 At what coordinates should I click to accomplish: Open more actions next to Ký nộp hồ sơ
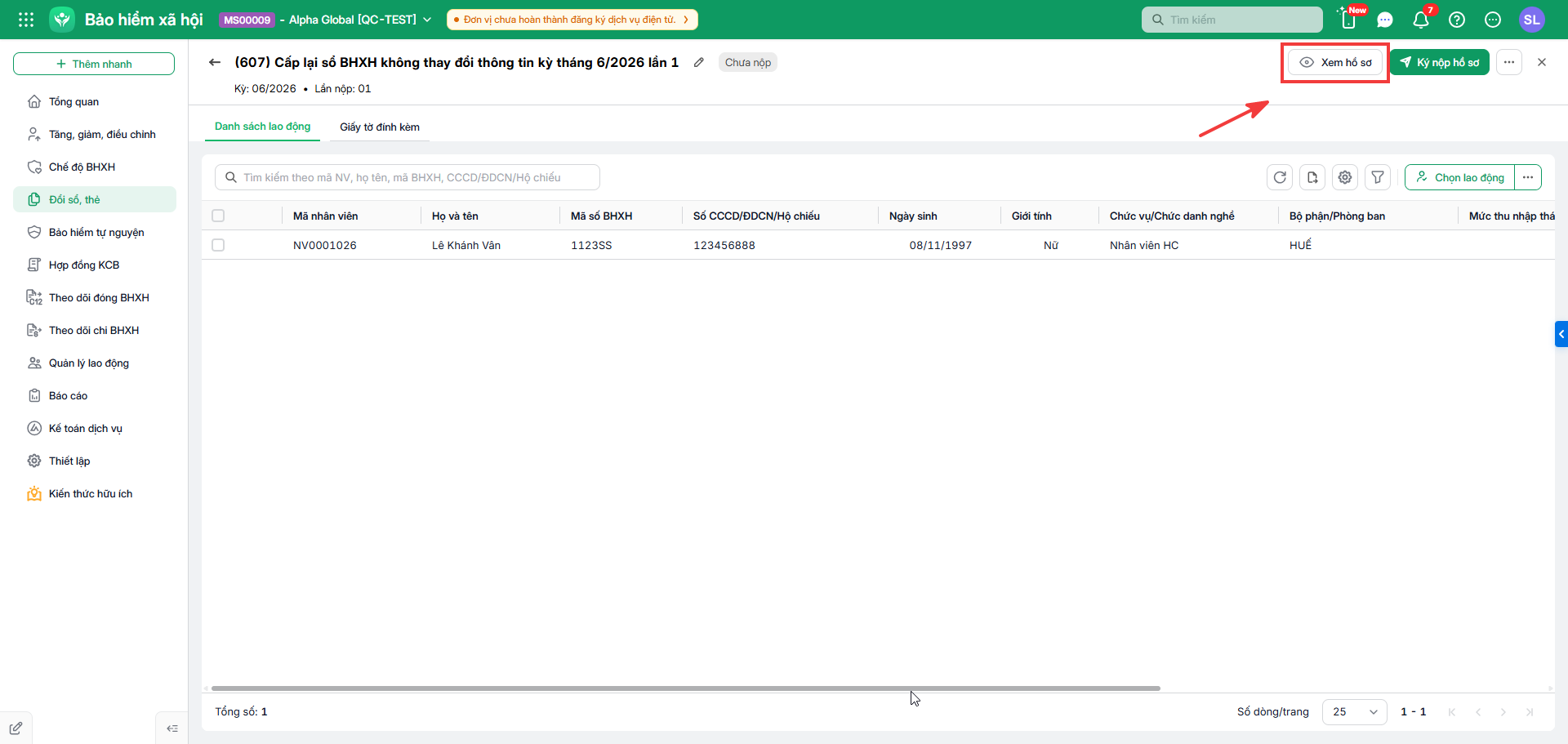click(x=1509, y=62)
